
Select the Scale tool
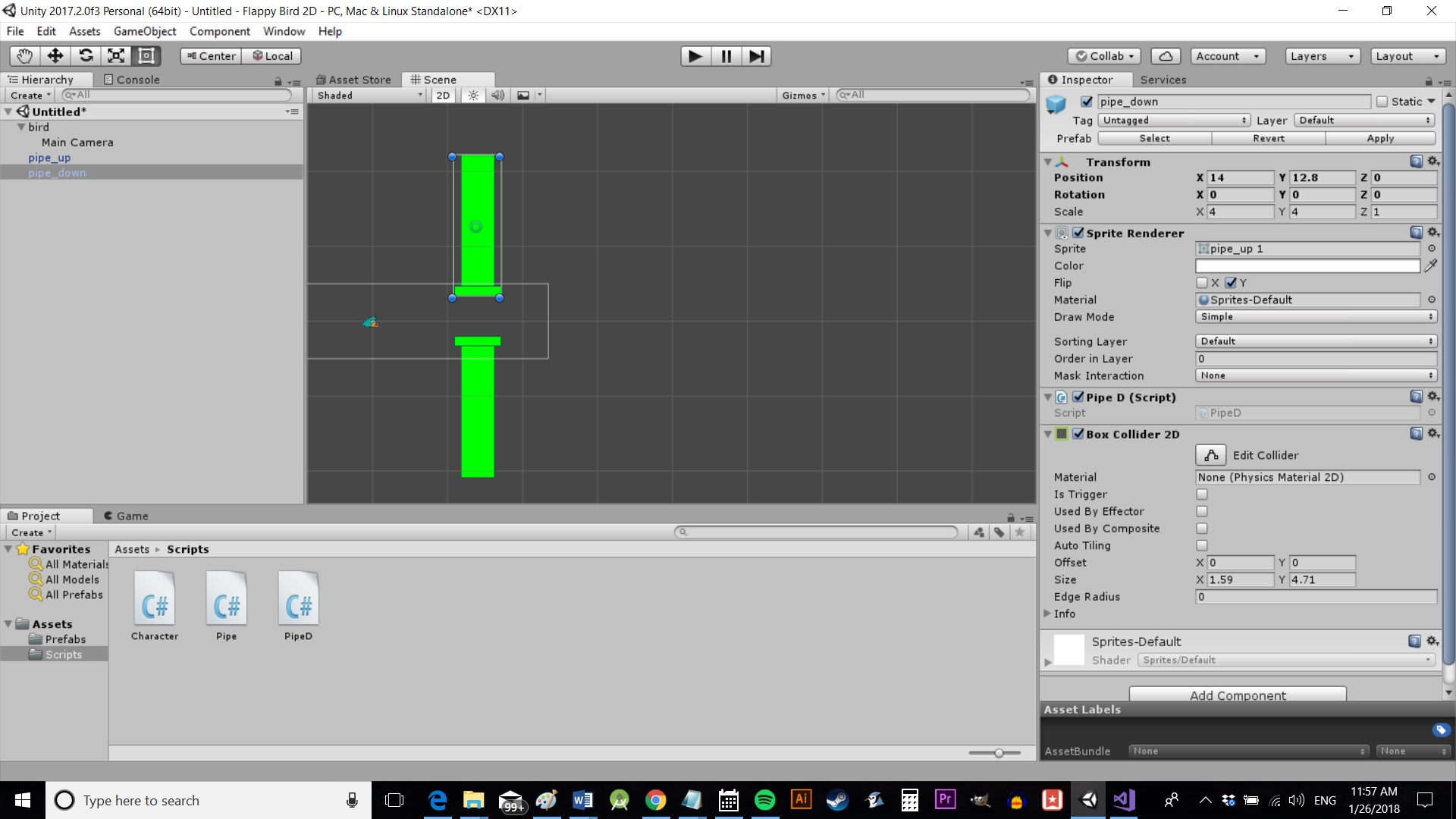point(116,56)
